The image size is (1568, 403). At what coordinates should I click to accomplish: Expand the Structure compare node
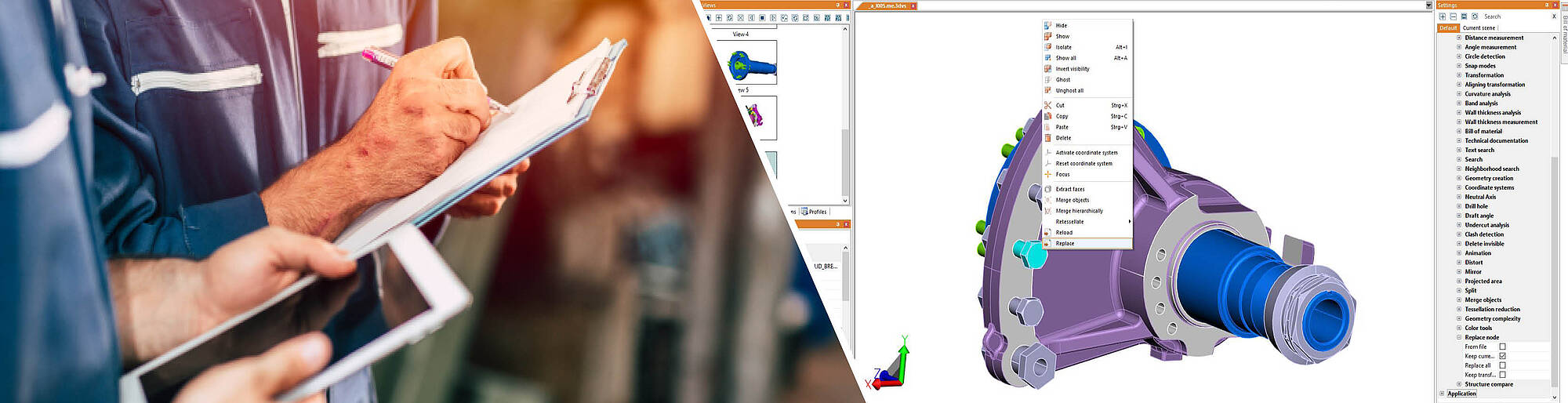point(1459,384)
